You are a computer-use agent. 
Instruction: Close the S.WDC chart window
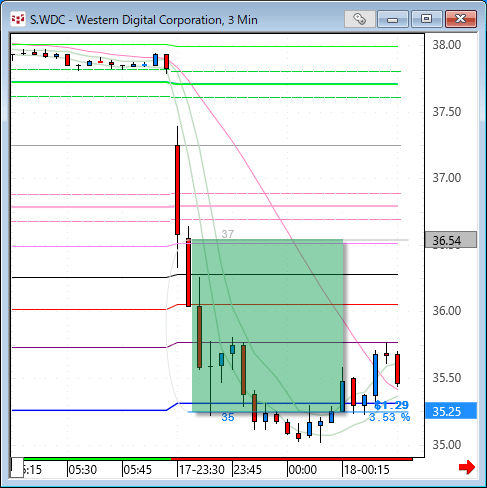tap(461, 19)
